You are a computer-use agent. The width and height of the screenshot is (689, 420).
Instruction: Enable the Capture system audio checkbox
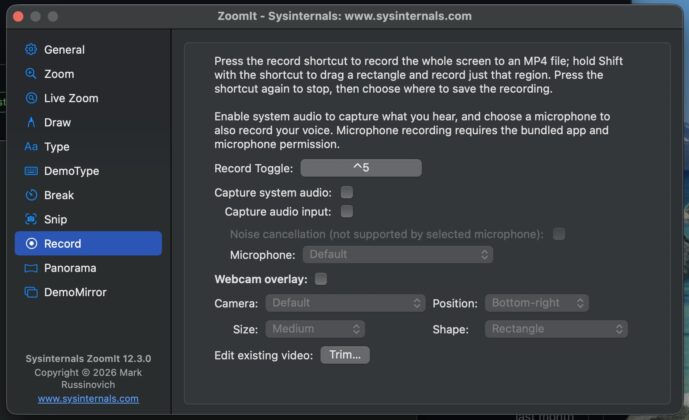pyautogui.click(x=347, y=192)
